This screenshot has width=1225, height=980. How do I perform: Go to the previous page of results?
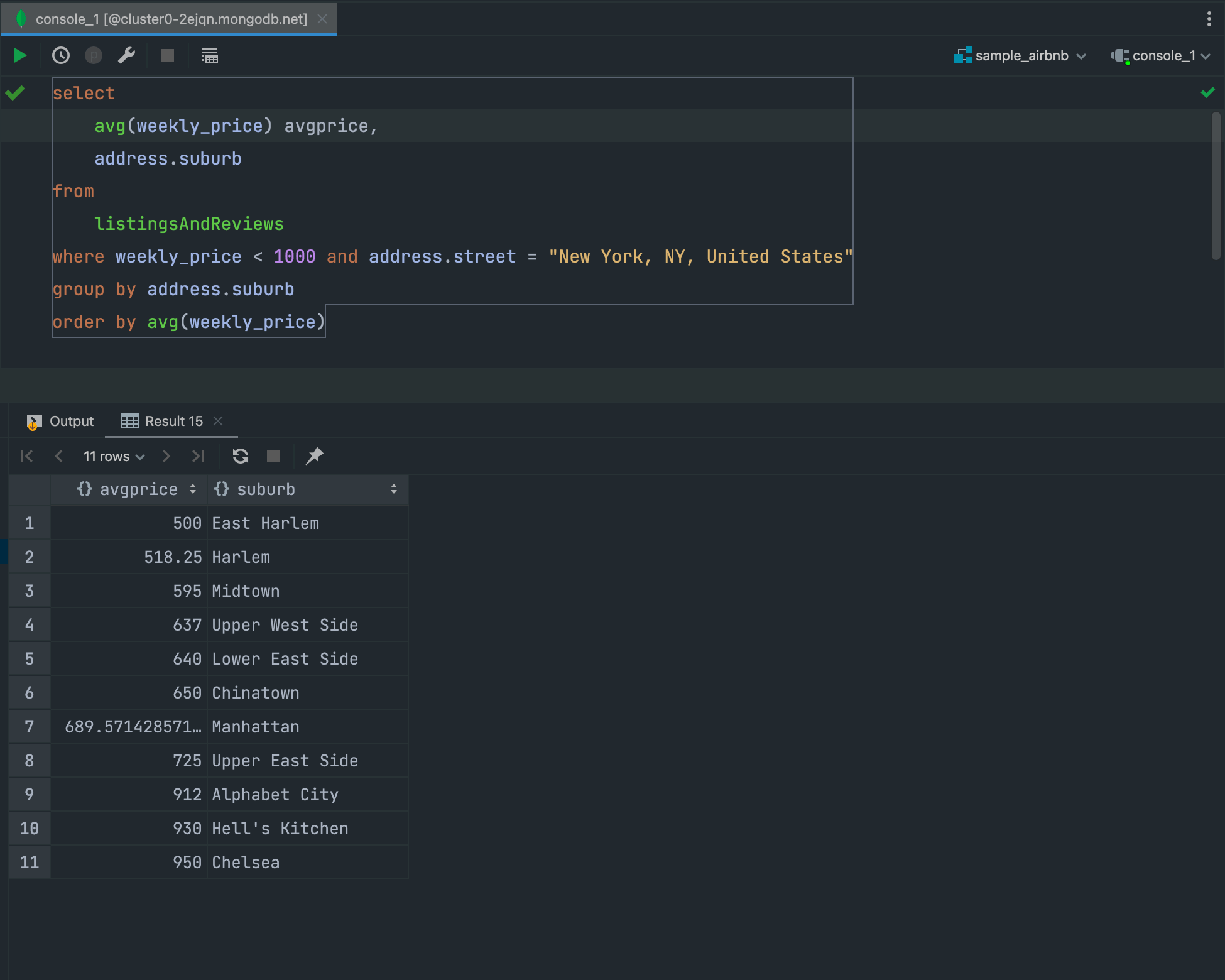coord(58,456)
